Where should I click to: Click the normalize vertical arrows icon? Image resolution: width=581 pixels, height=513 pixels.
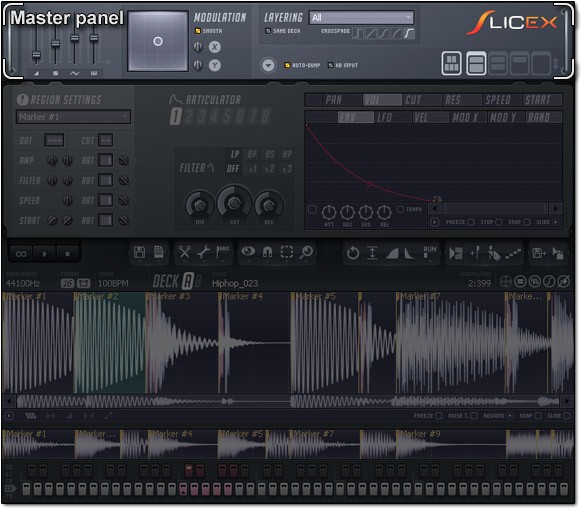click(372, 253)
